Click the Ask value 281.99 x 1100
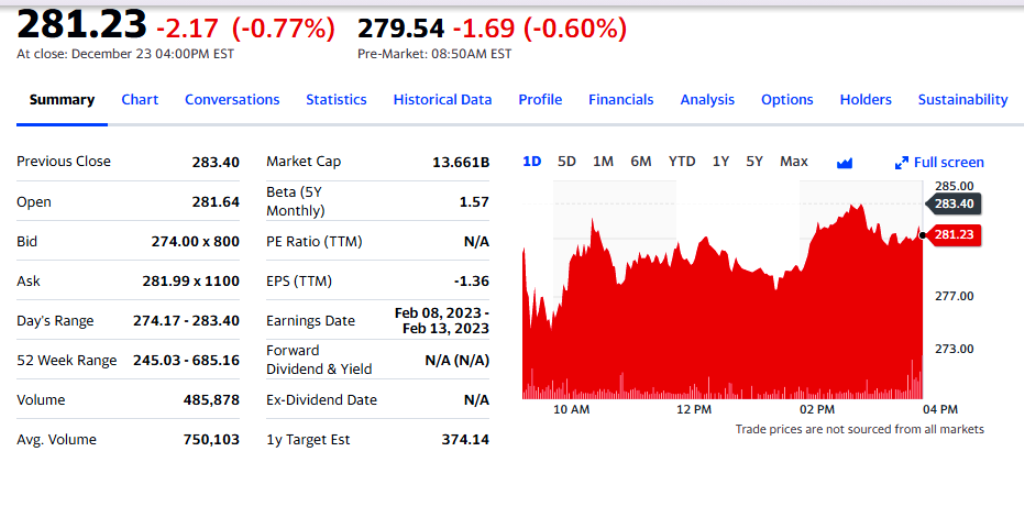The image size is (1024, 506). click(x=191, y=281)
